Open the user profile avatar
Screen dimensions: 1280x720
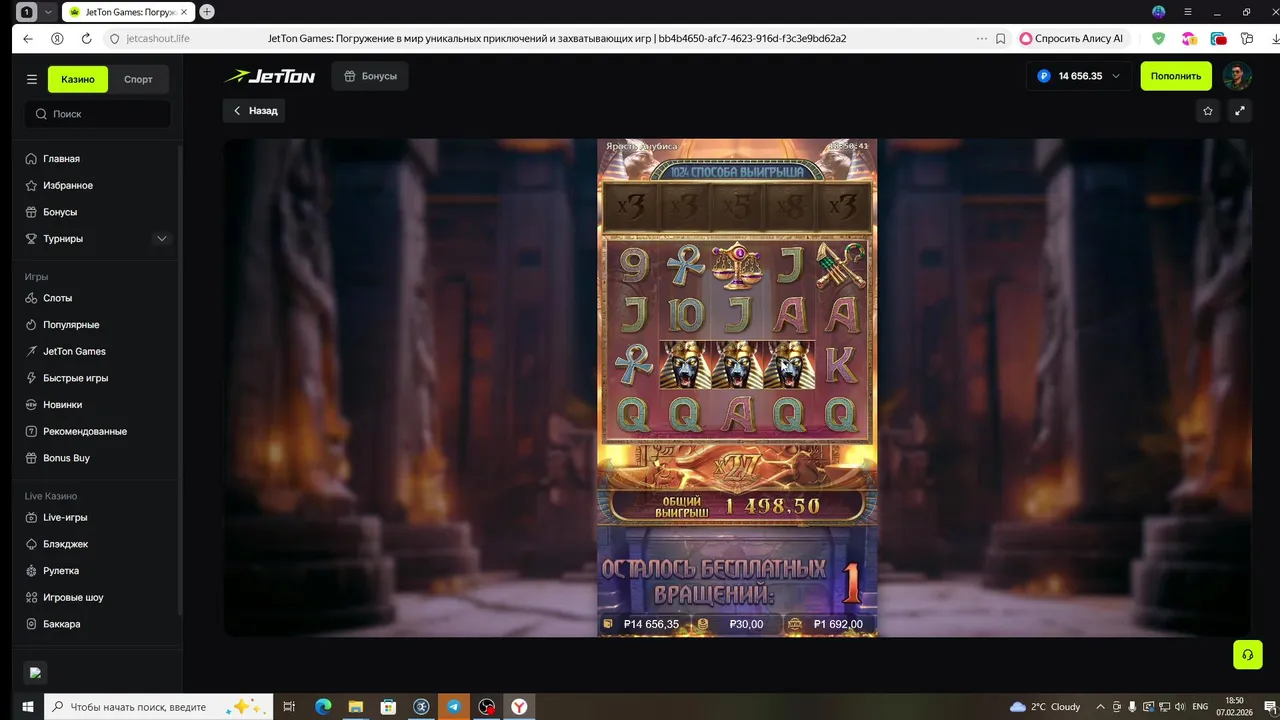point(1237,76)
